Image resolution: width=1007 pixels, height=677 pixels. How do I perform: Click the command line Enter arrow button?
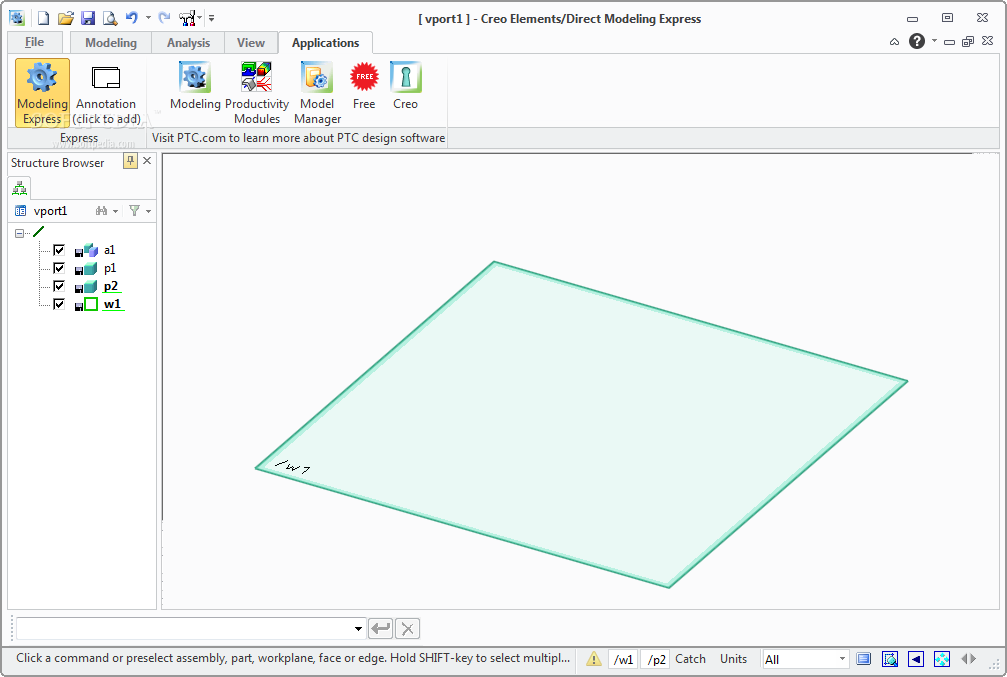pyautogui.click(x=381, y=628)
